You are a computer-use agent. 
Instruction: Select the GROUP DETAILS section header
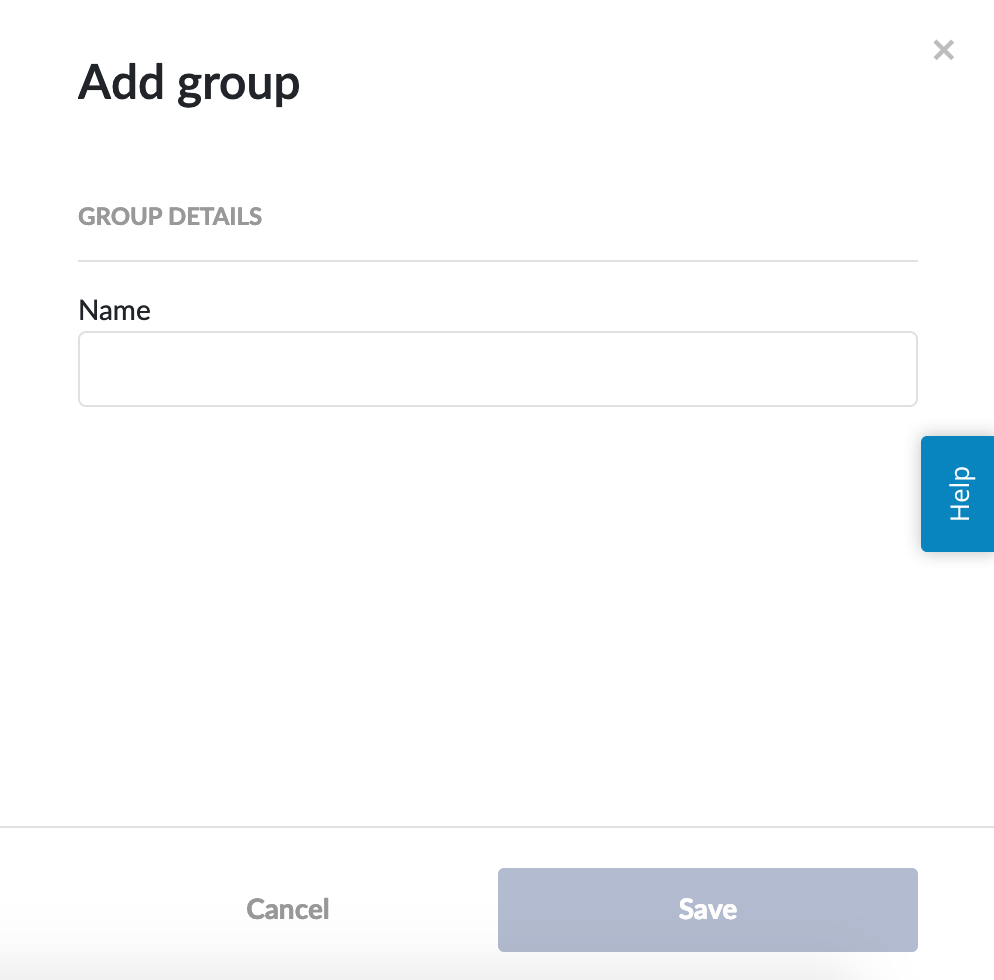tap(170, 216)
